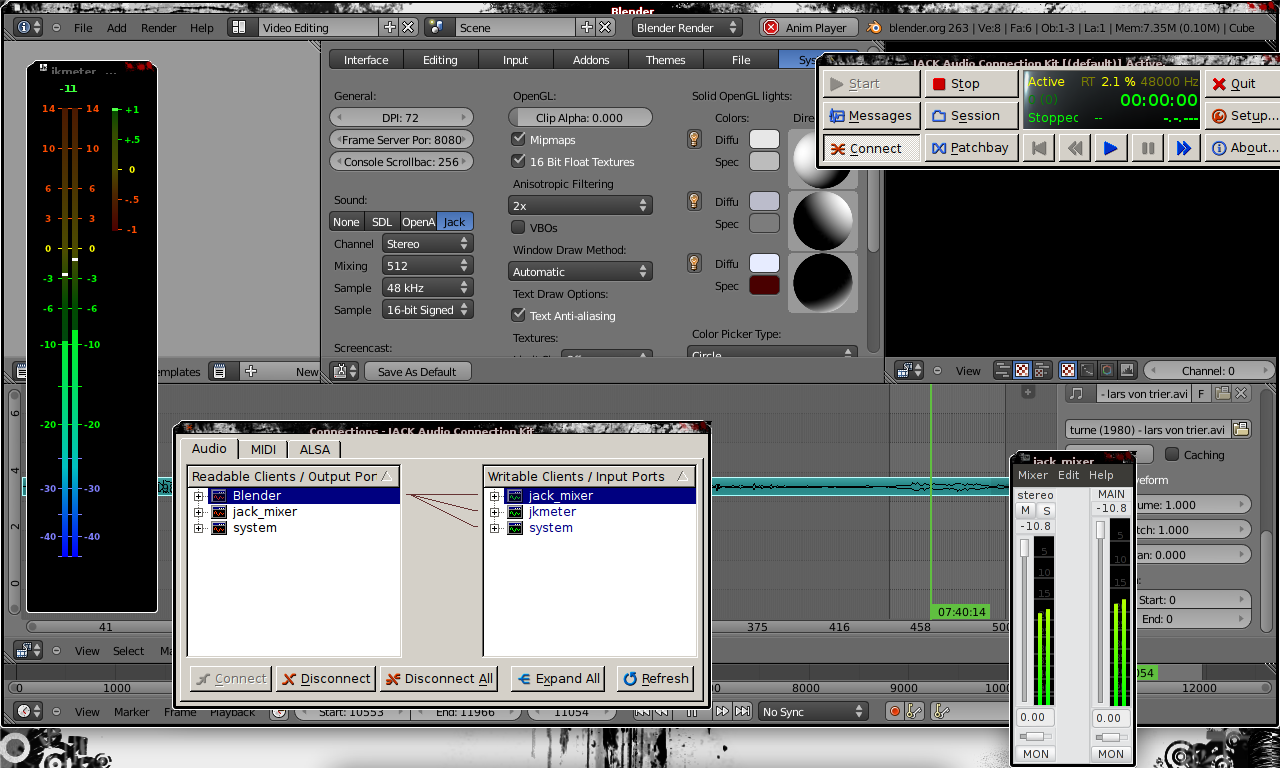This screenshot has height=768, width=1280.
Task: Click the timeline record button icon
Action: [894, 711]
